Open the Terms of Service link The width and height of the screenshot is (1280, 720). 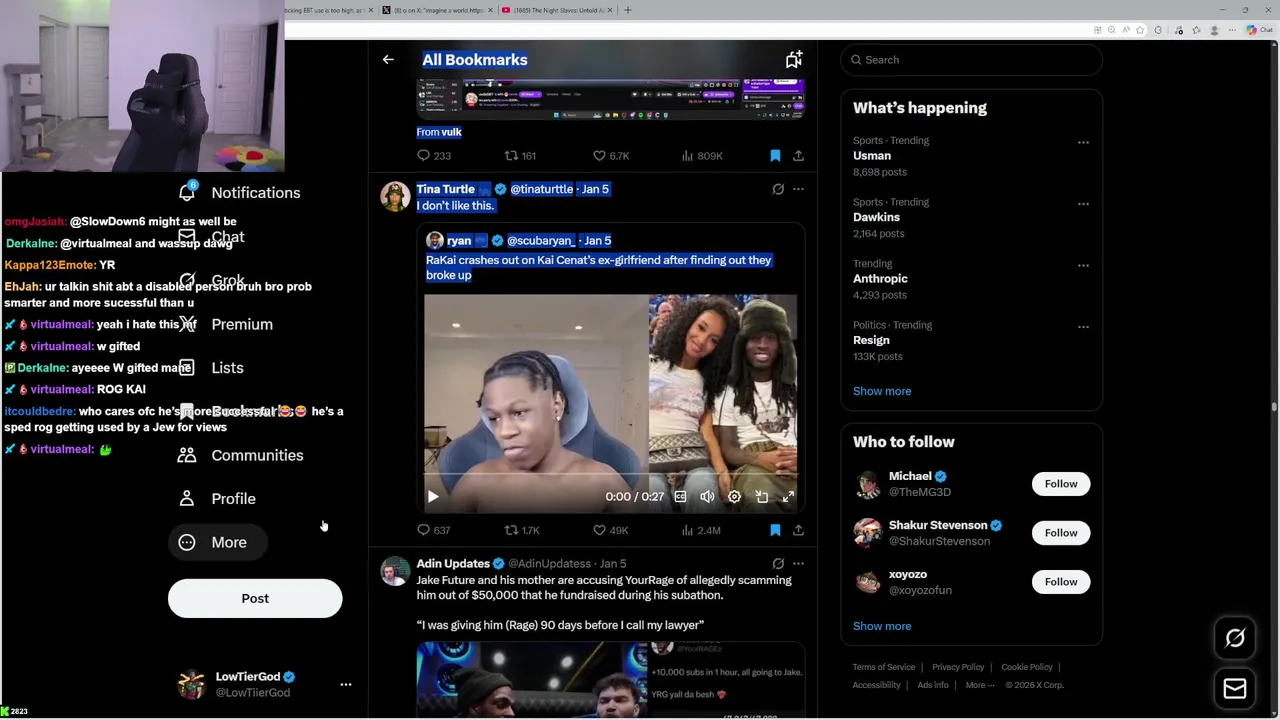883,667
